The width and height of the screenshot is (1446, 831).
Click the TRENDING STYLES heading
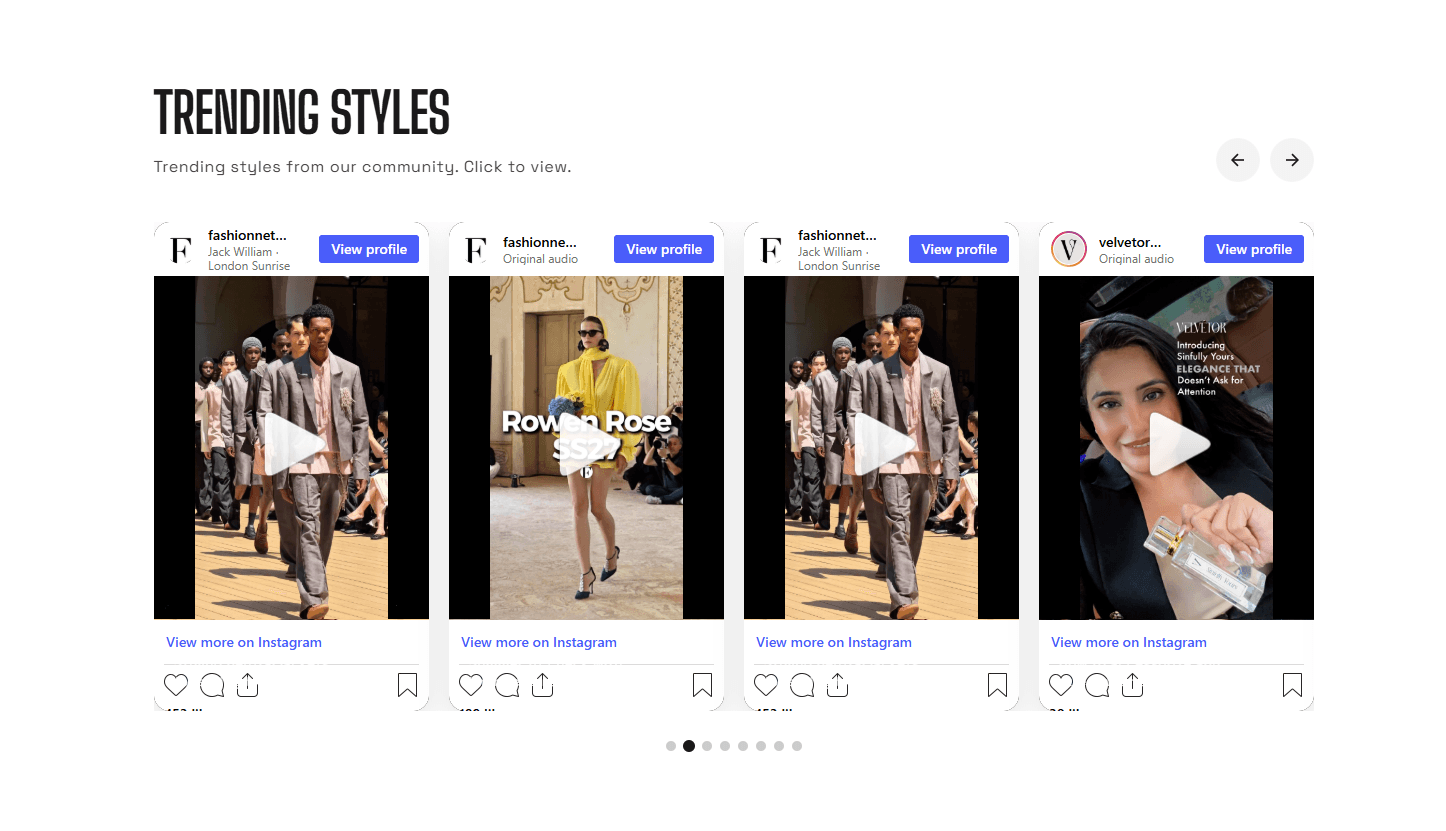coord(302,112)
